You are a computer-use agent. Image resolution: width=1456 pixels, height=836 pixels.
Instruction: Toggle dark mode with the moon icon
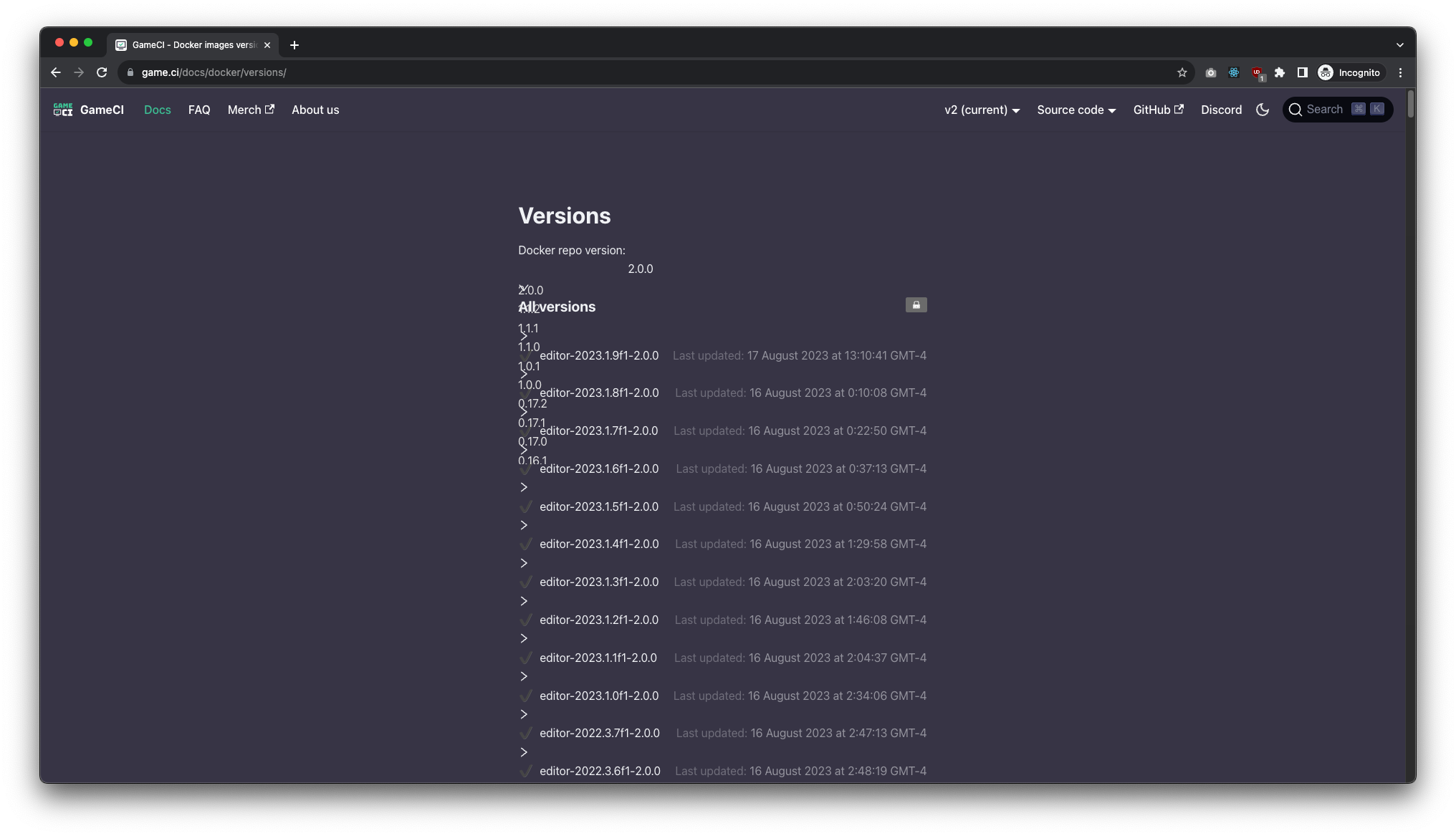[1262, 110]
